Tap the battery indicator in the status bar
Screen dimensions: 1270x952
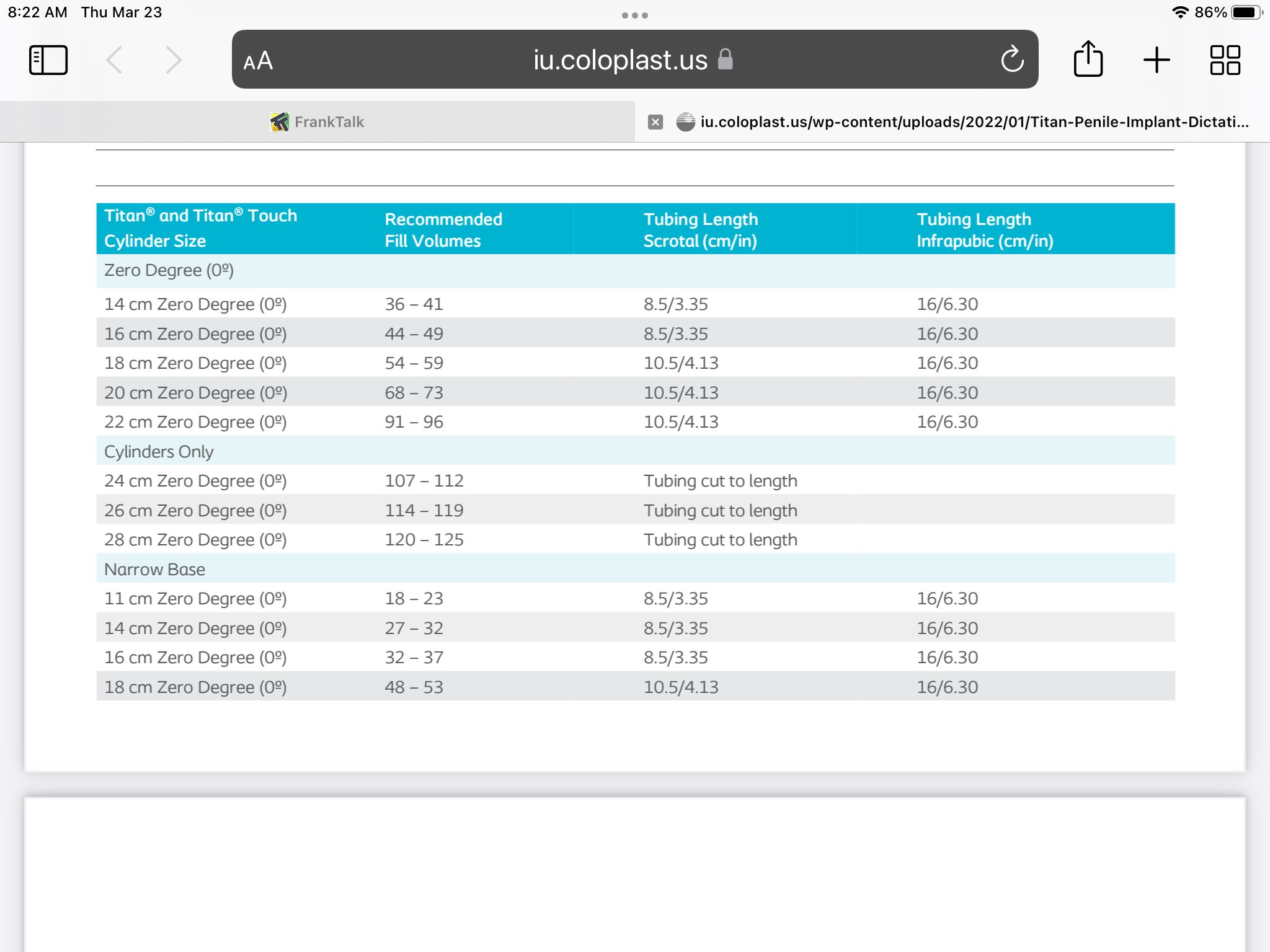pyautogui.click(x=1246, y=12)
